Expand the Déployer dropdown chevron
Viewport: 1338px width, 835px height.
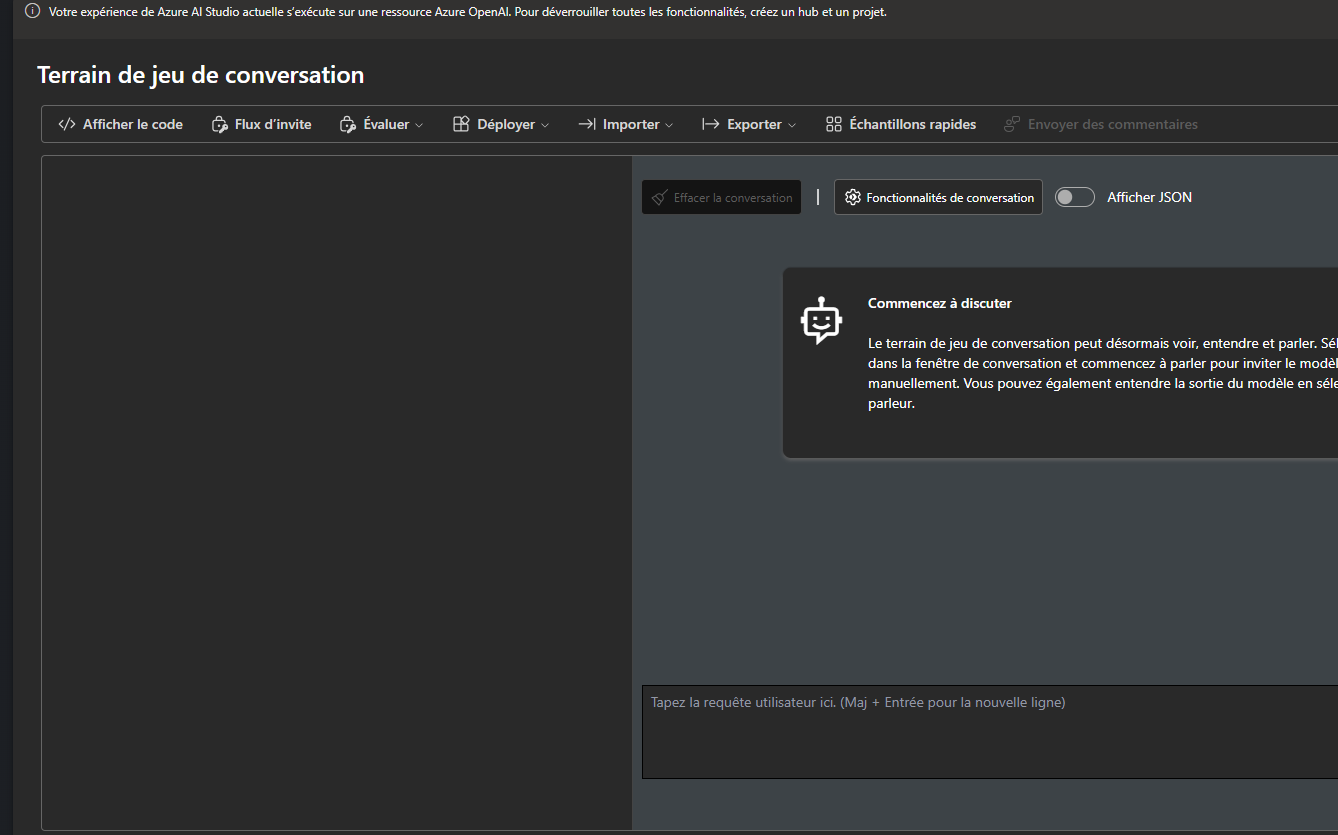tap(545, 125)
